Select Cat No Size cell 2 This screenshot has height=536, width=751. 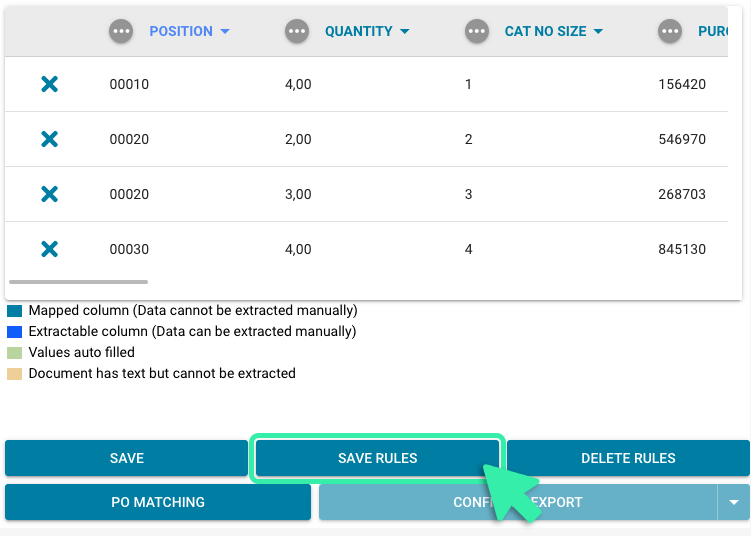click(468, 139)
